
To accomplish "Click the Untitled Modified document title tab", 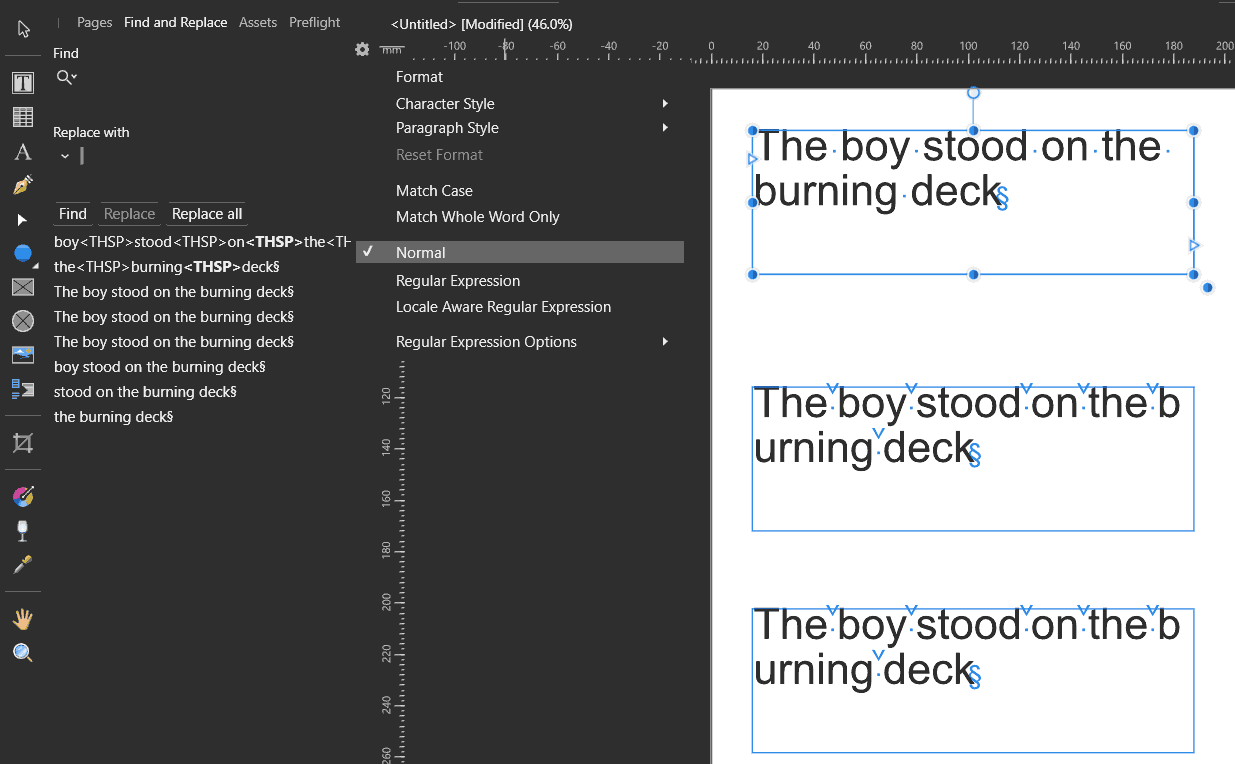I will click(482, 23).
